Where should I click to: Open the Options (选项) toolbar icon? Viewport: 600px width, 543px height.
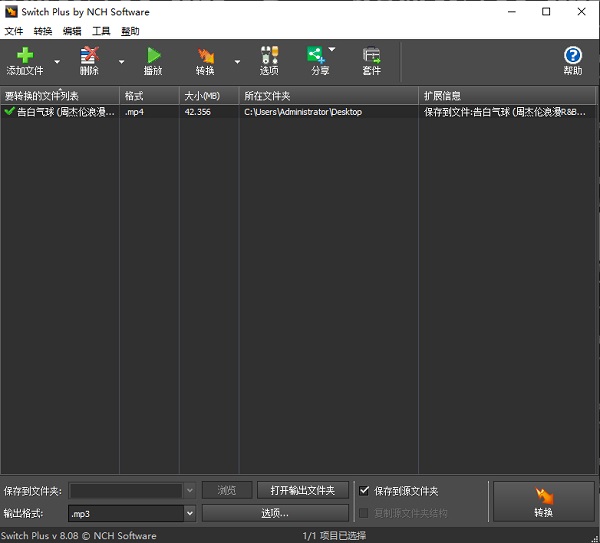(269, 55)
